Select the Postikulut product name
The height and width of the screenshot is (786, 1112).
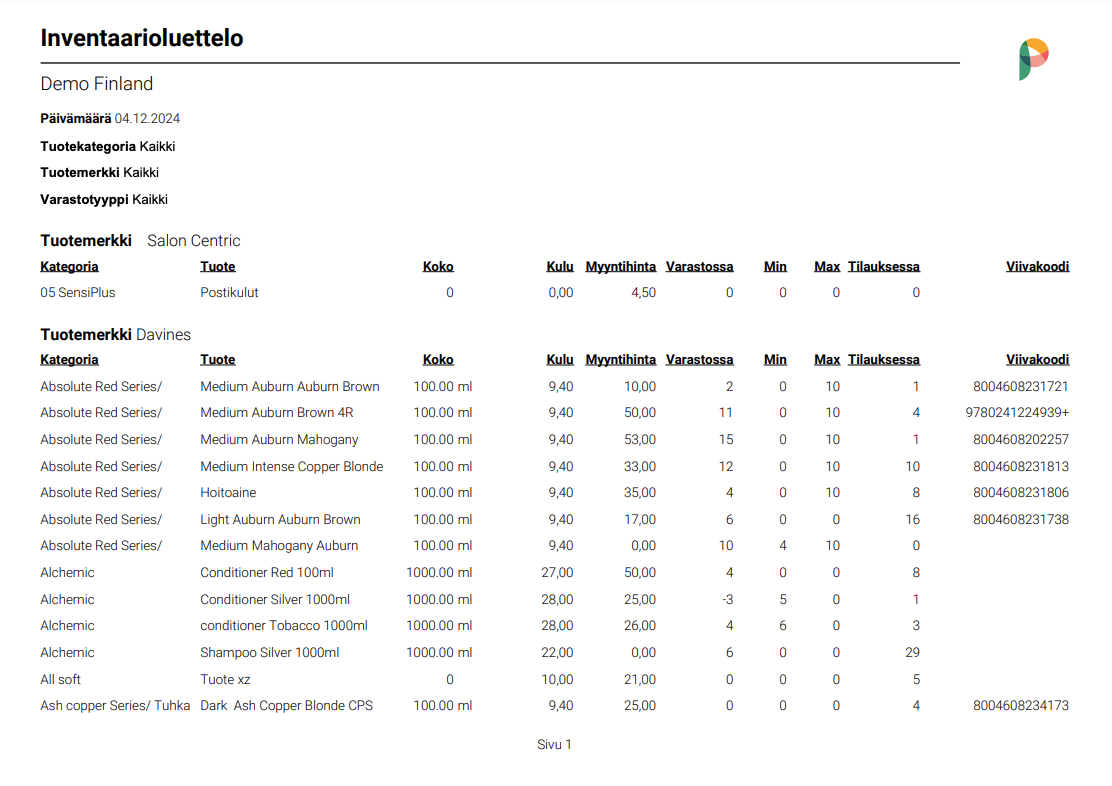229,293
